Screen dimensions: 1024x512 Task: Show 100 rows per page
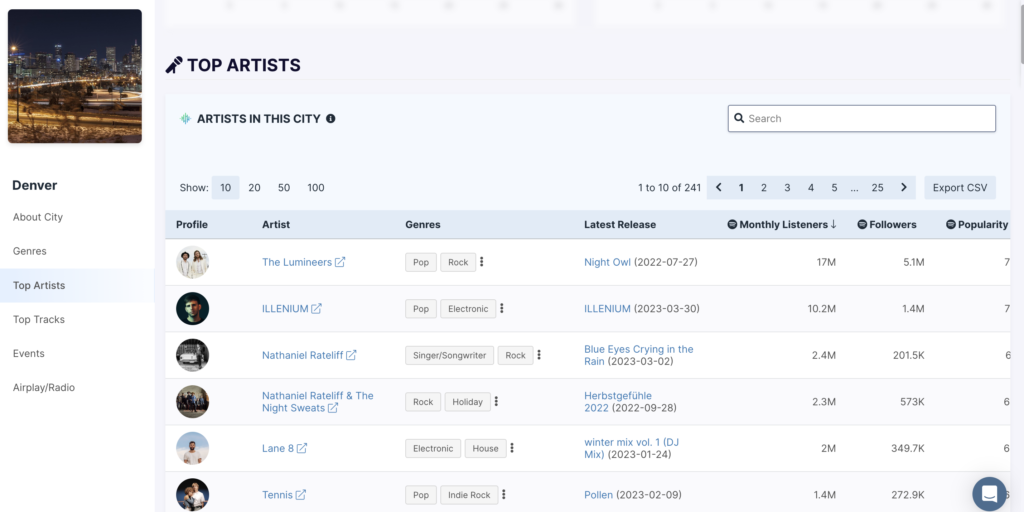point(315,187)
